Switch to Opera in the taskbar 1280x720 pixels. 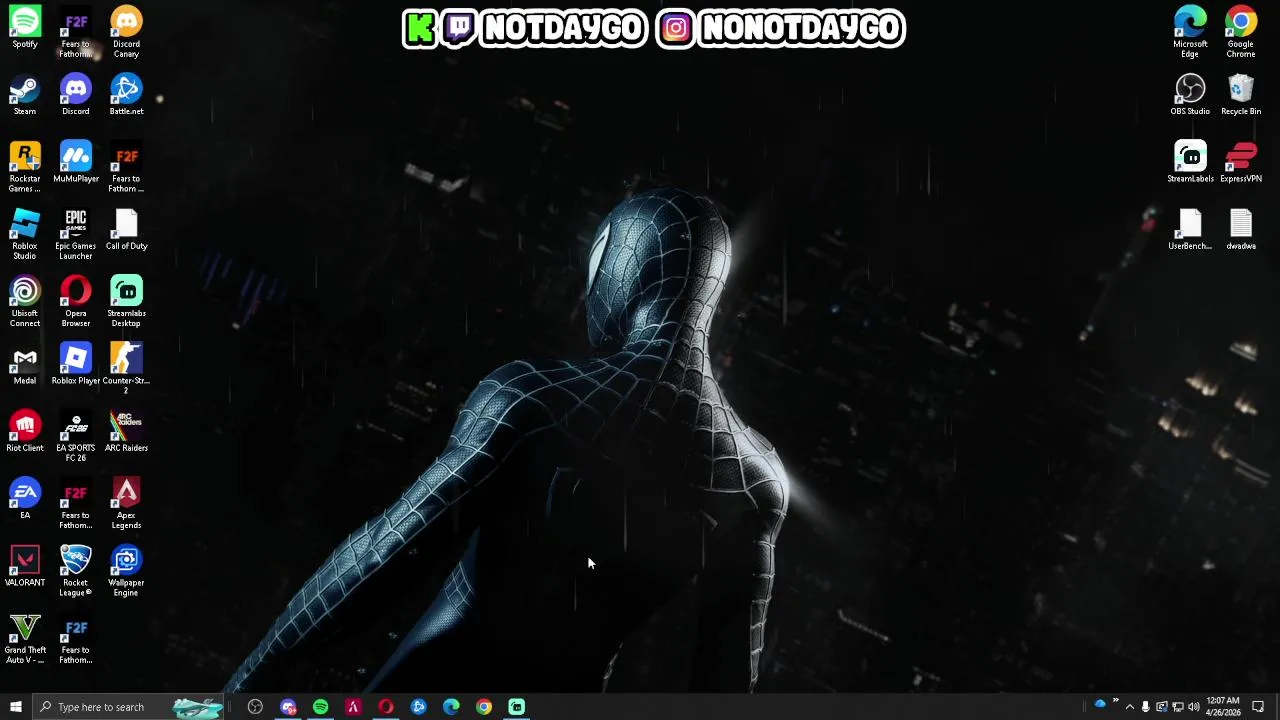[386, 707]
